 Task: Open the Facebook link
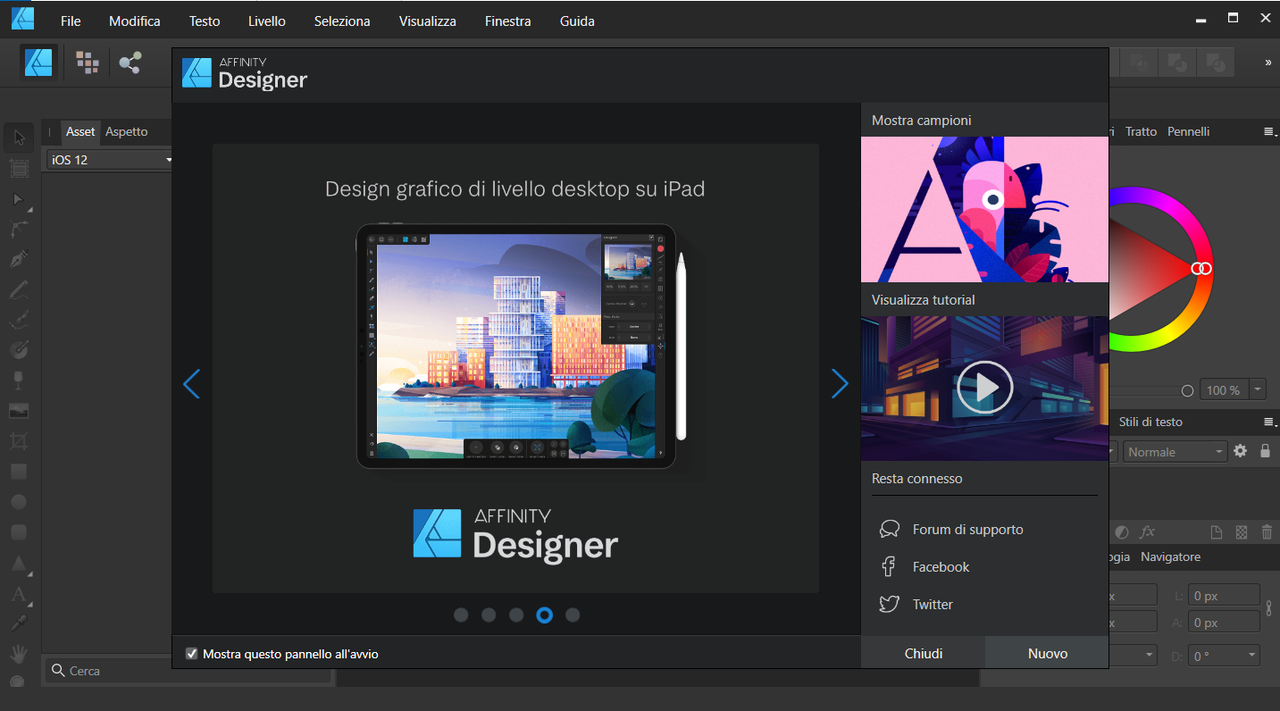pos(941,567)
